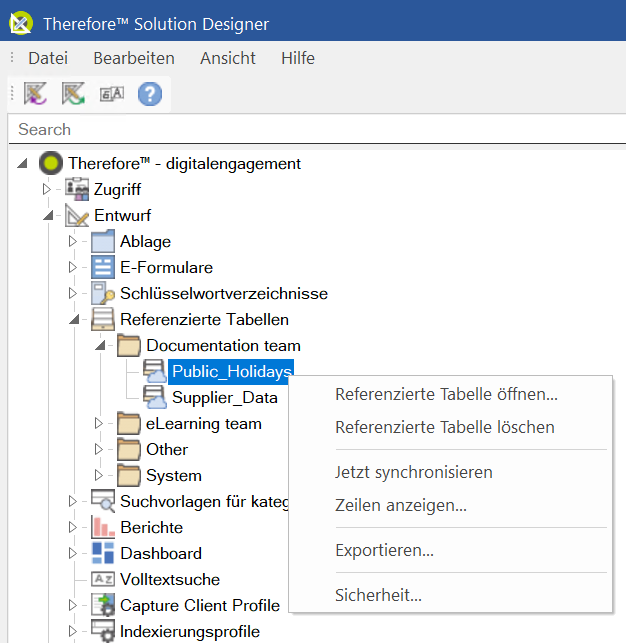Image resolution: width=626 pixels, height=643 pixels.
Task: Click the E-Formulare form icon
Action: [x=103, y=267]
